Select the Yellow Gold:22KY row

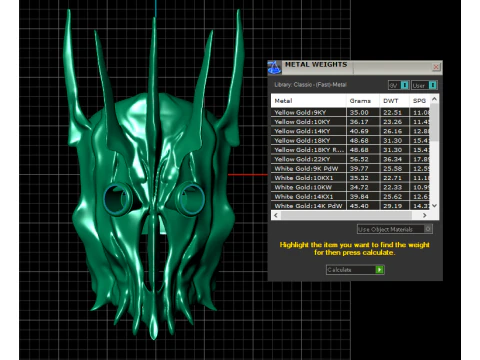point(351,159)
